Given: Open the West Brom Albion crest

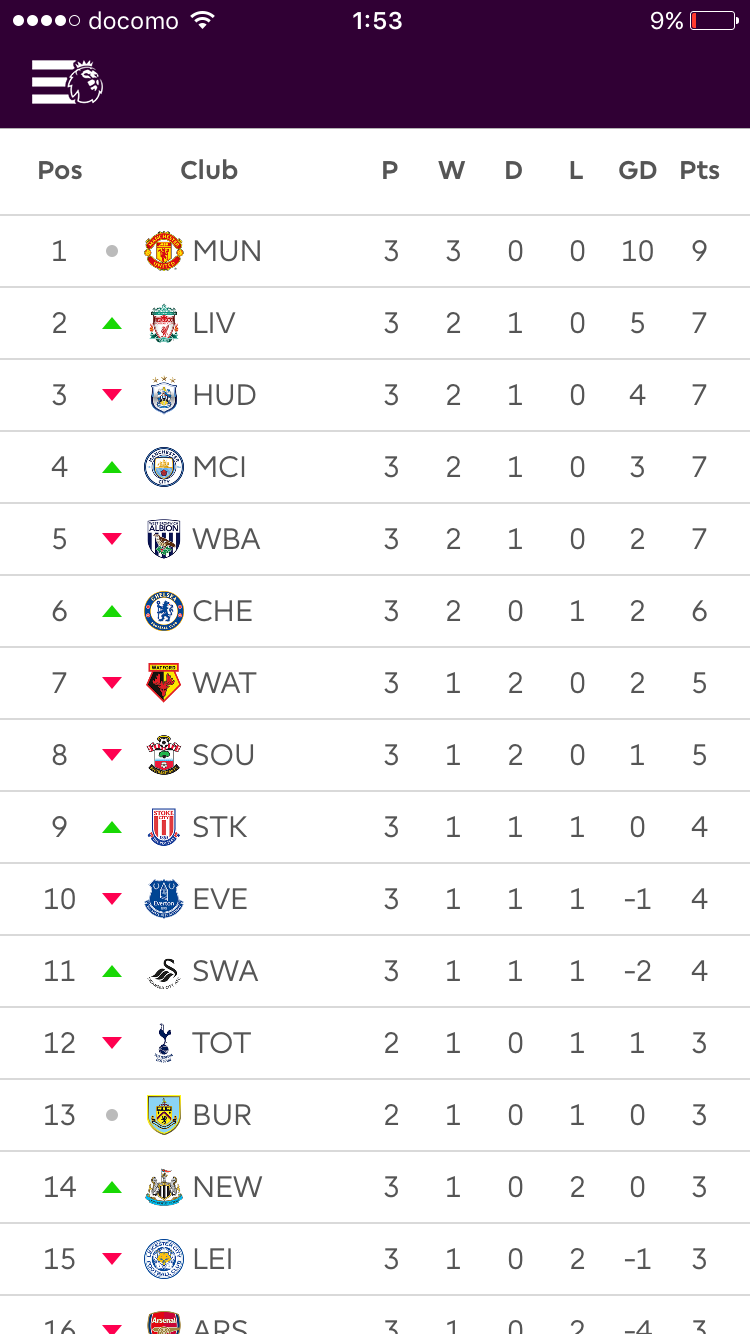Looking at the screenshot, I should [164, 539].
